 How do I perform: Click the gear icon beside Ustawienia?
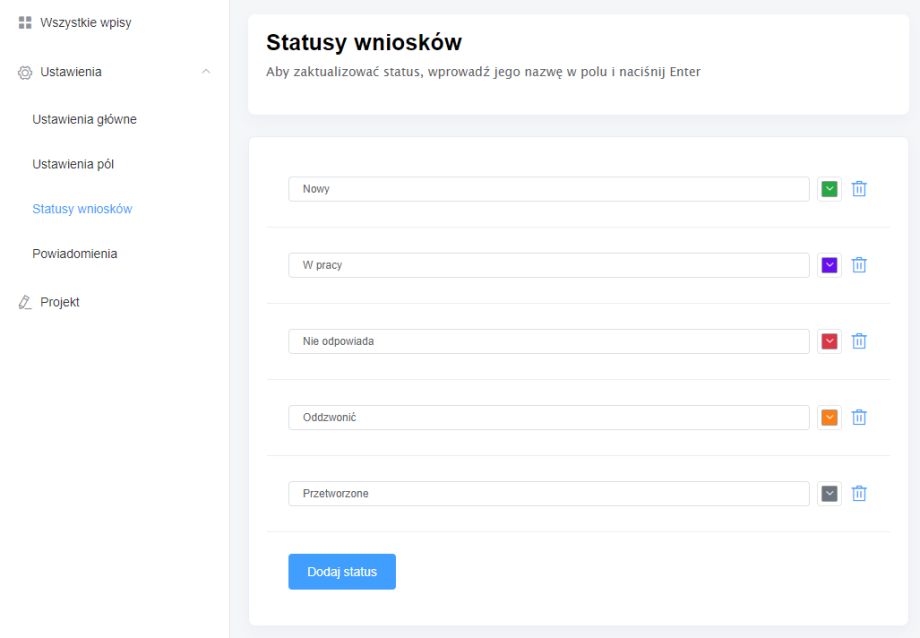[26, 72]
